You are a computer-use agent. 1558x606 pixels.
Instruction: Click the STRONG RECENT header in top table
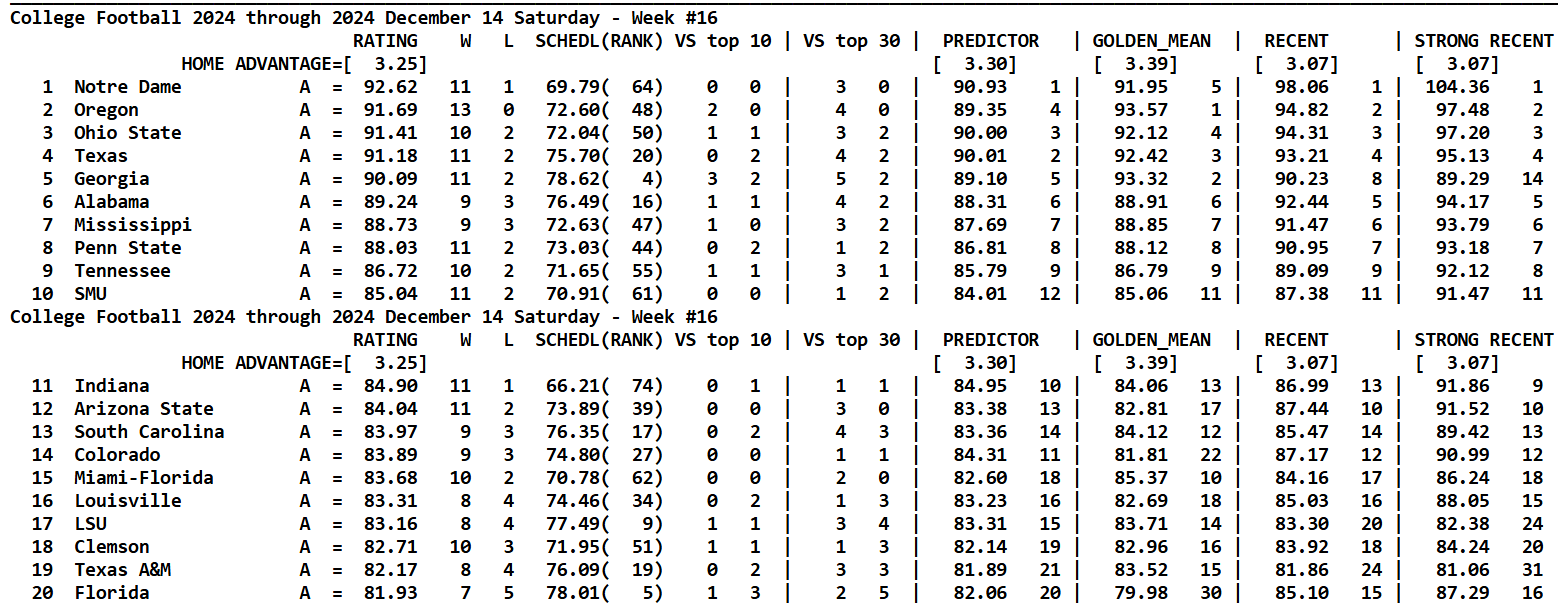tap(1484, 41)
